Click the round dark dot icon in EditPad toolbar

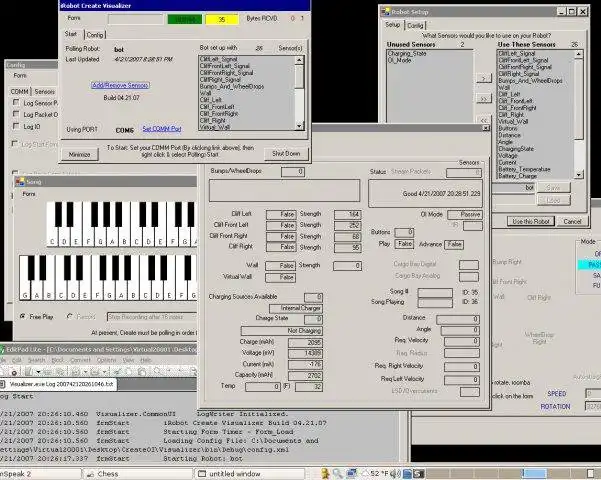[x=14, y=372]
